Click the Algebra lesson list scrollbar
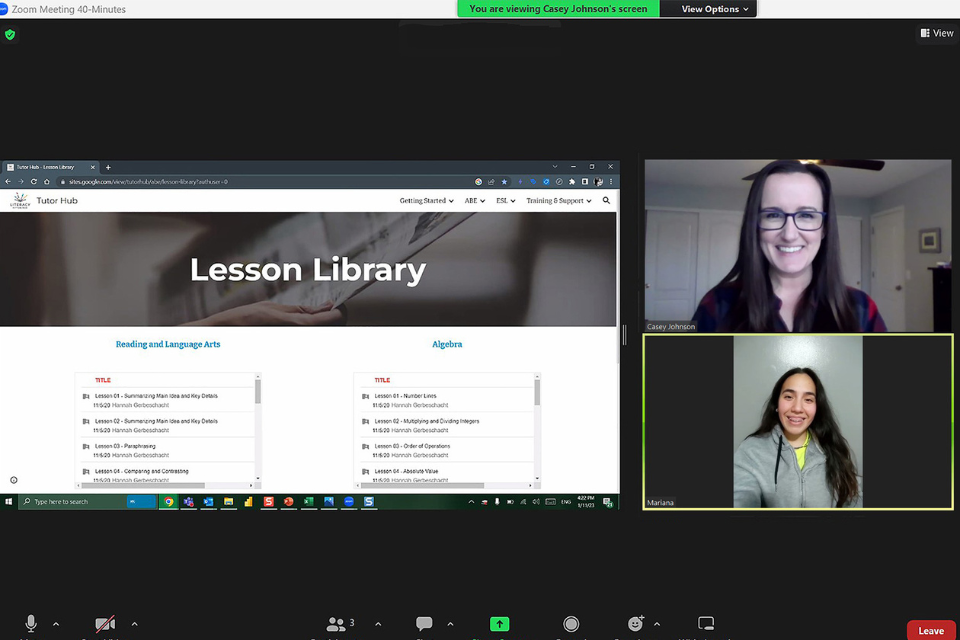960x640 pixels. point(537,393)
